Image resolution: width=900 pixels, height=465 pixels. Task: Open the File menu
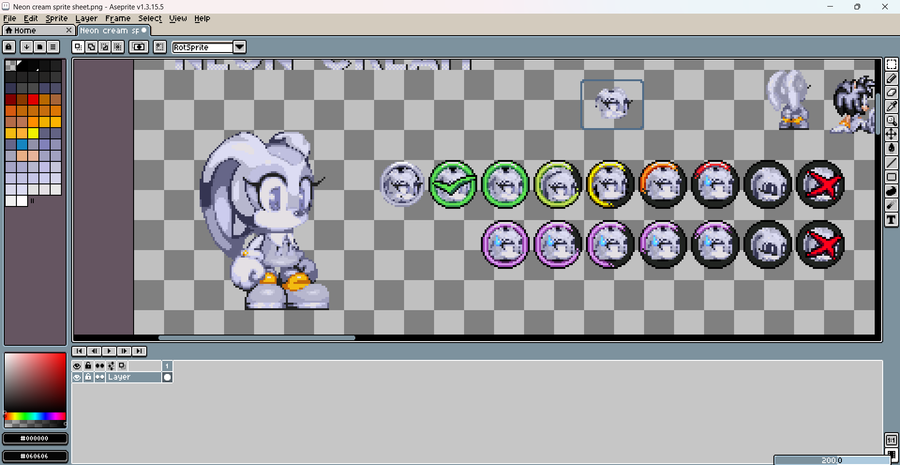[10, 18]
